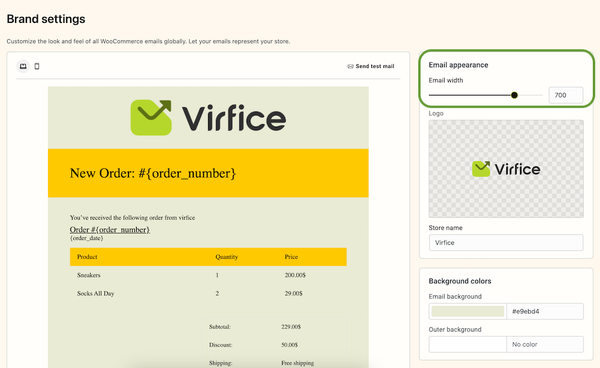
Task: Click the Virfice logo in email preview
Action: (x=208, y=117)
